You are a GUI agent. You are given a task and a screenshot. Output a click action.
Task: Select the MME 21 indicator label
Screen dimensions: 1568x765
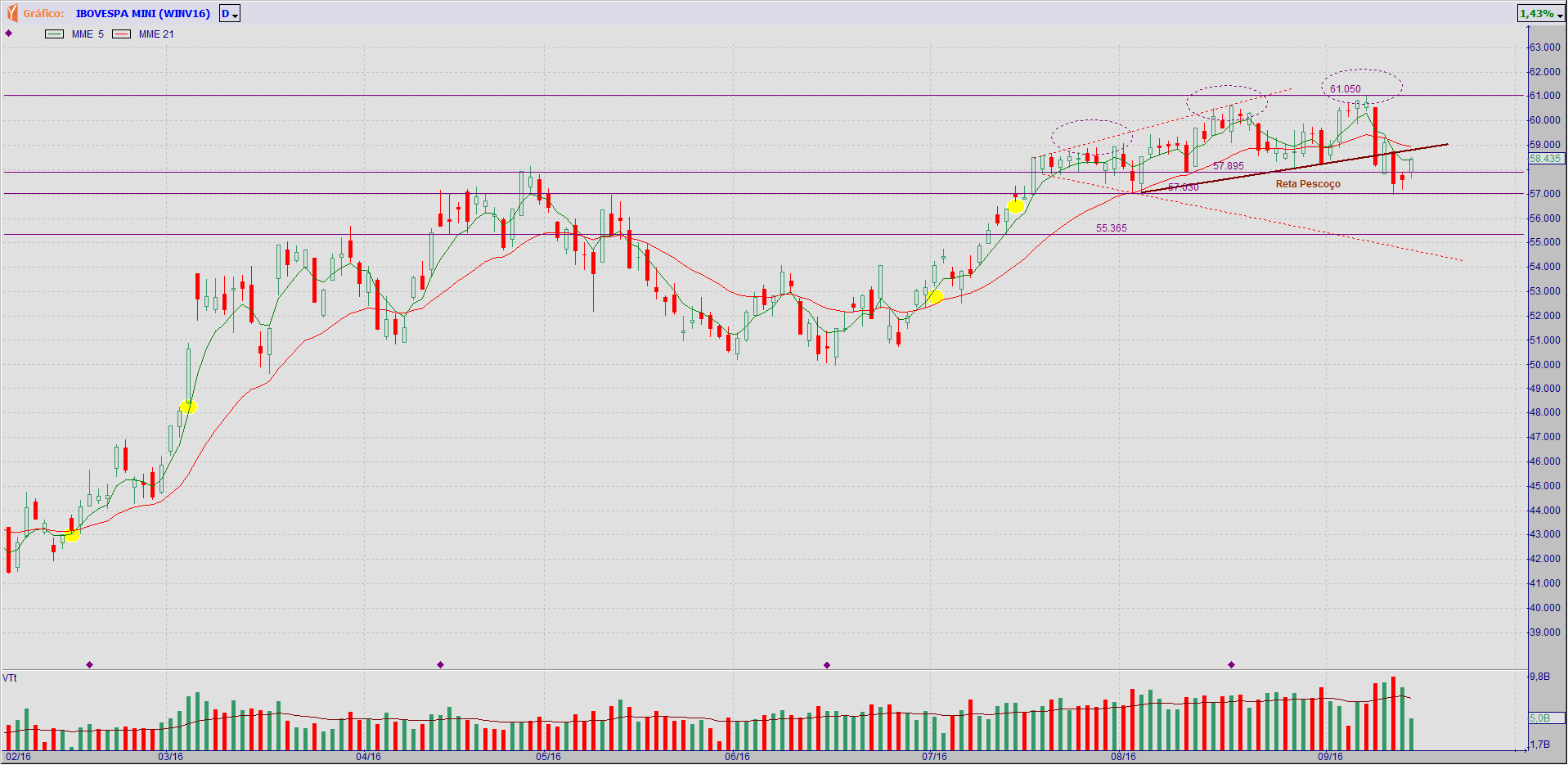click(156, 34)
